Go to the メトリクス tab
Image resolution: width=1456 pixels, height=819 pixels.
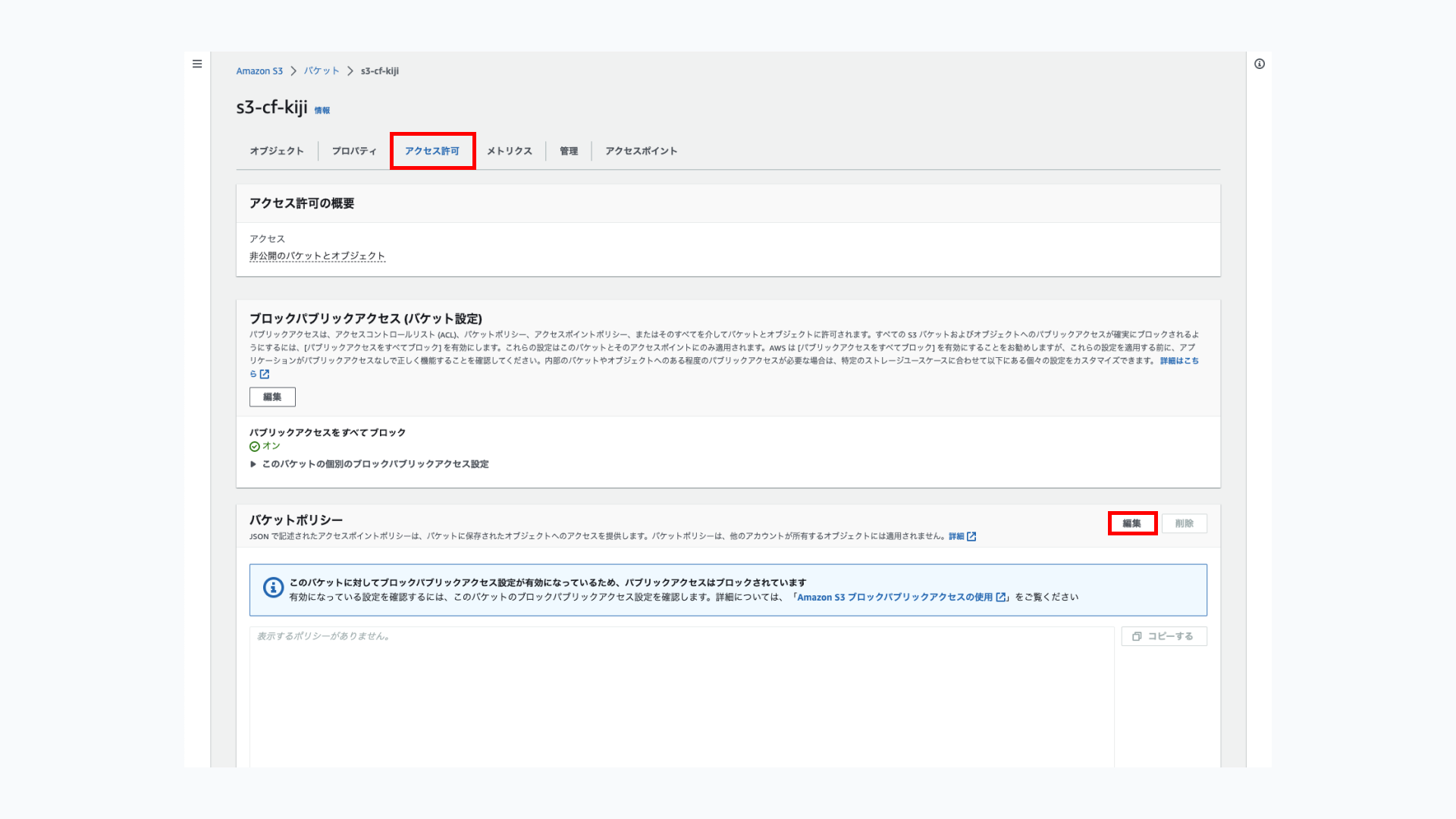pos(510,151)
